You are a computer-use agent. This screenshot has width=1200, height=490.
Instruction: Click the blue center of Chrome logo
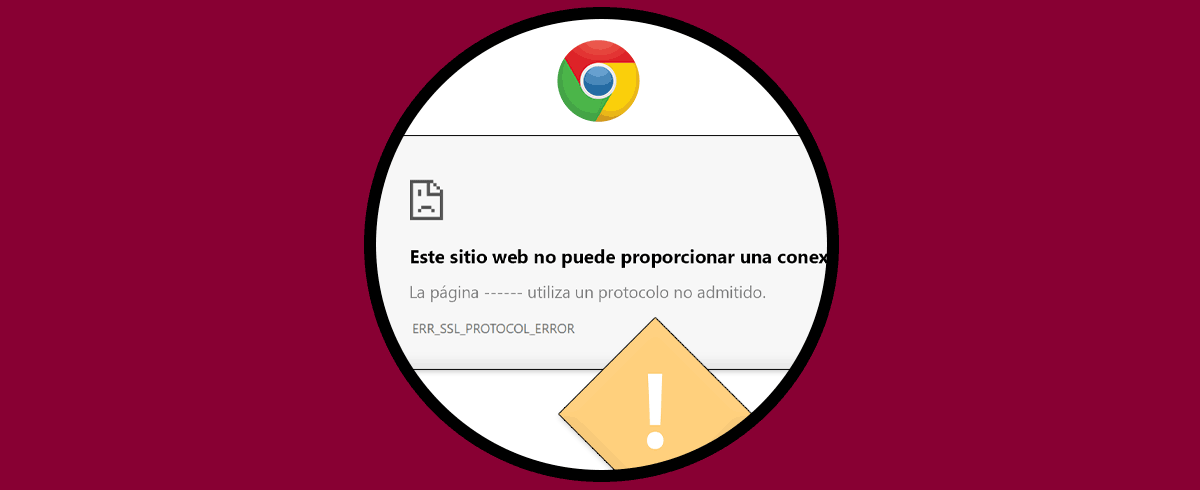click(598, 80)
